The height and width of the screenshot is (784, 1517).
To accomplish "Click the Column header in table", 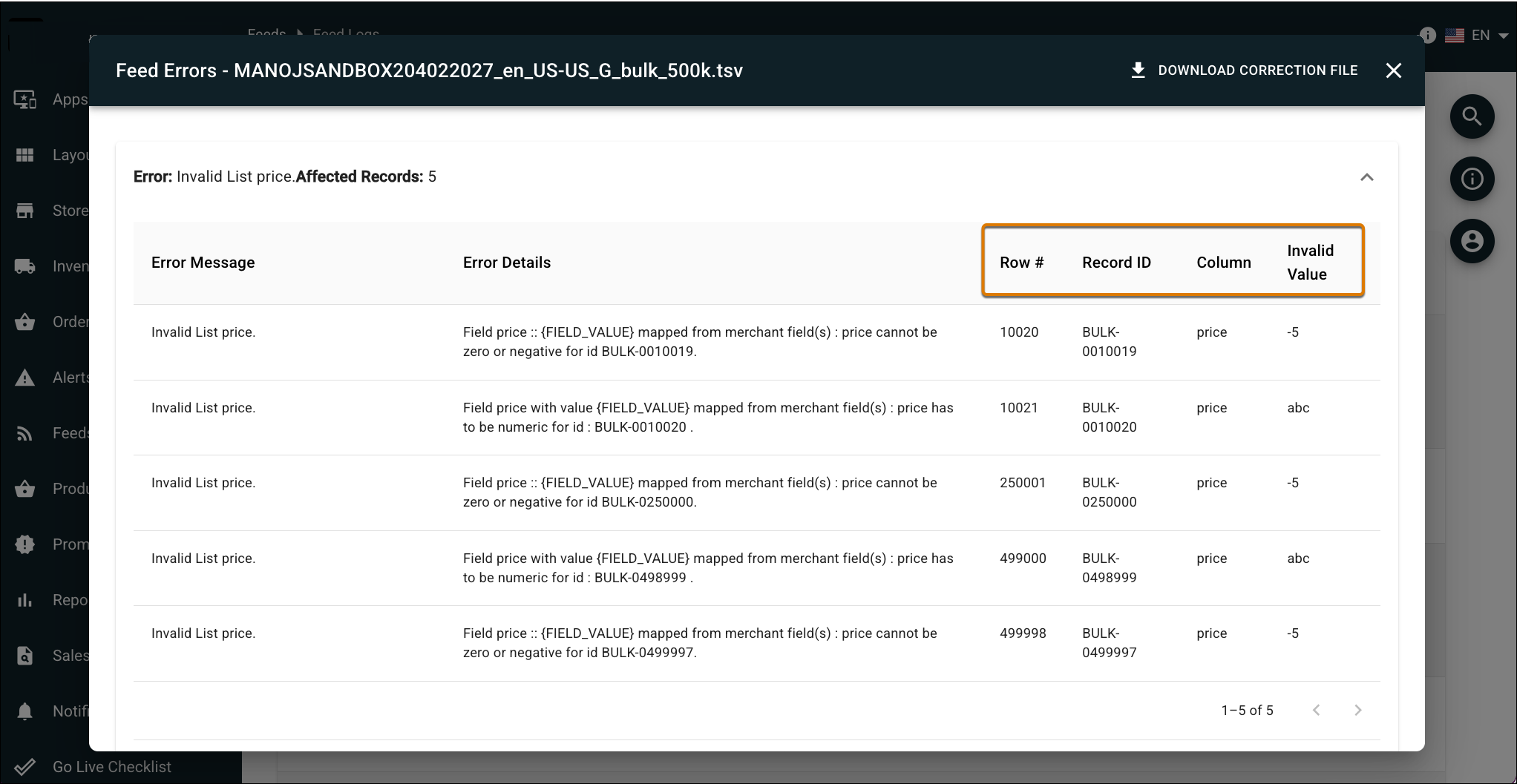I will 1224,263.
